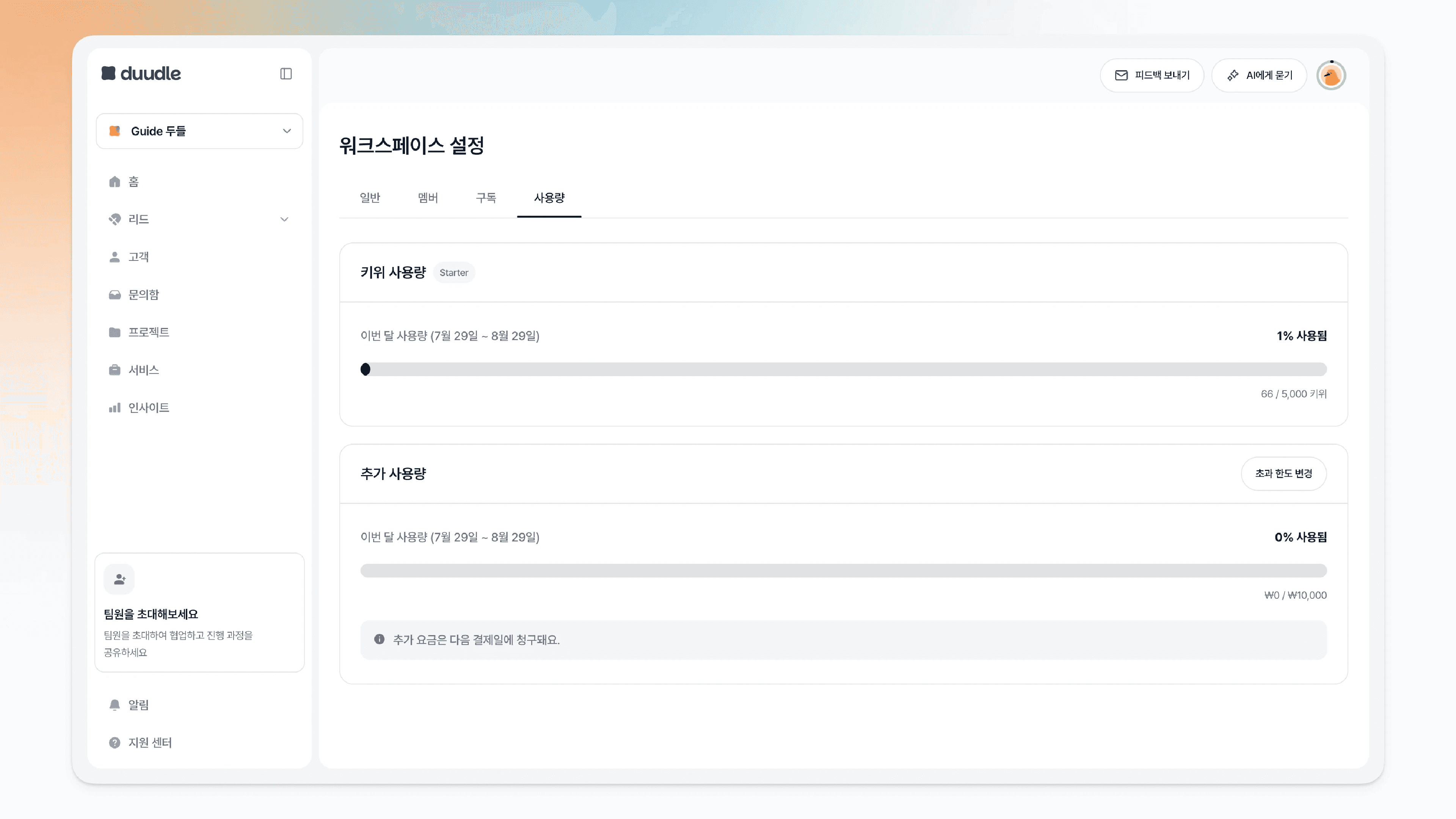Click the ₩0 / ₩10,000 value
Screen dimensions: 1456x819
1296,595
